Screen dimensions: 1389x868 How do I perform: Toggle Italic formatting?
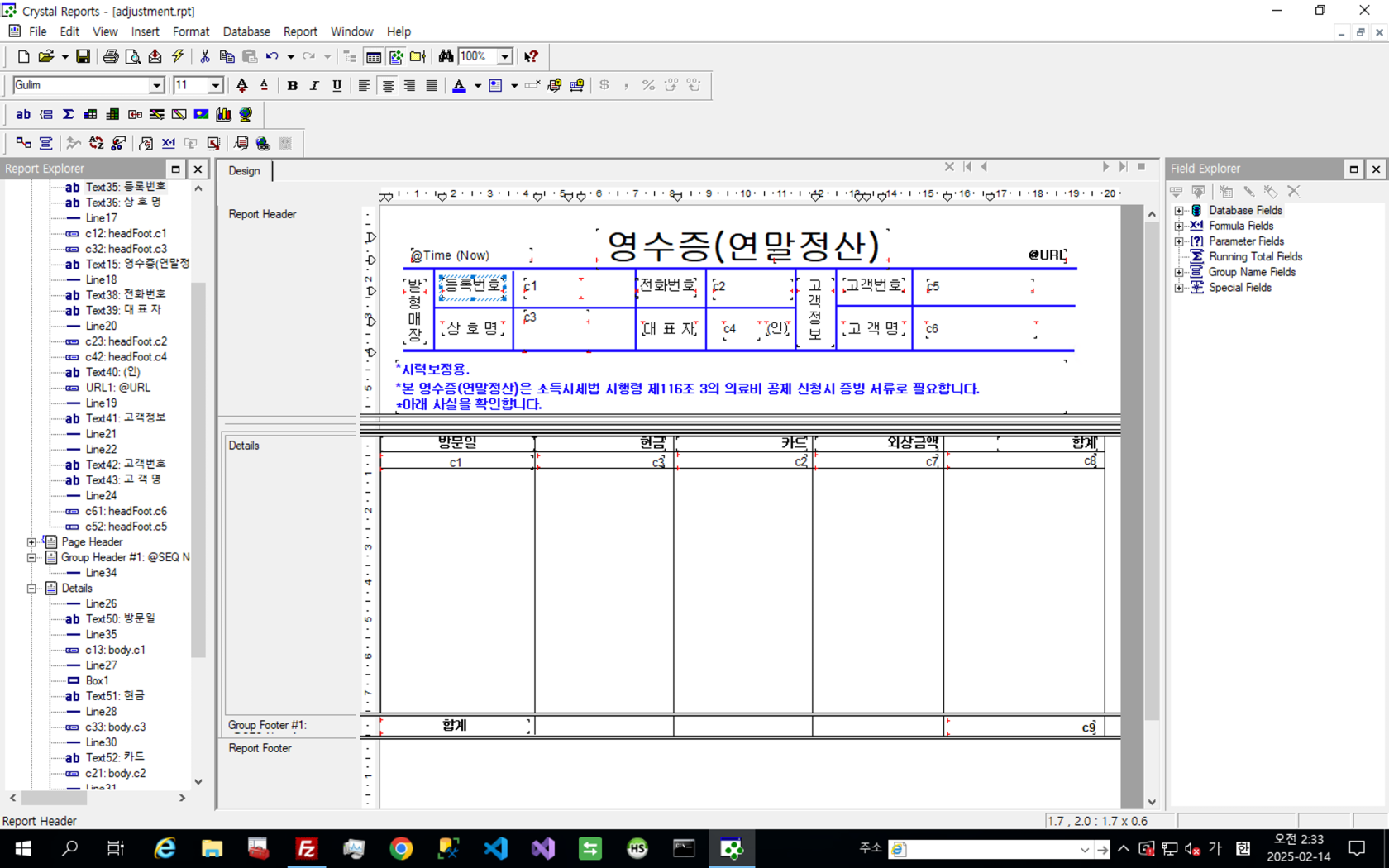coord(314,85)
